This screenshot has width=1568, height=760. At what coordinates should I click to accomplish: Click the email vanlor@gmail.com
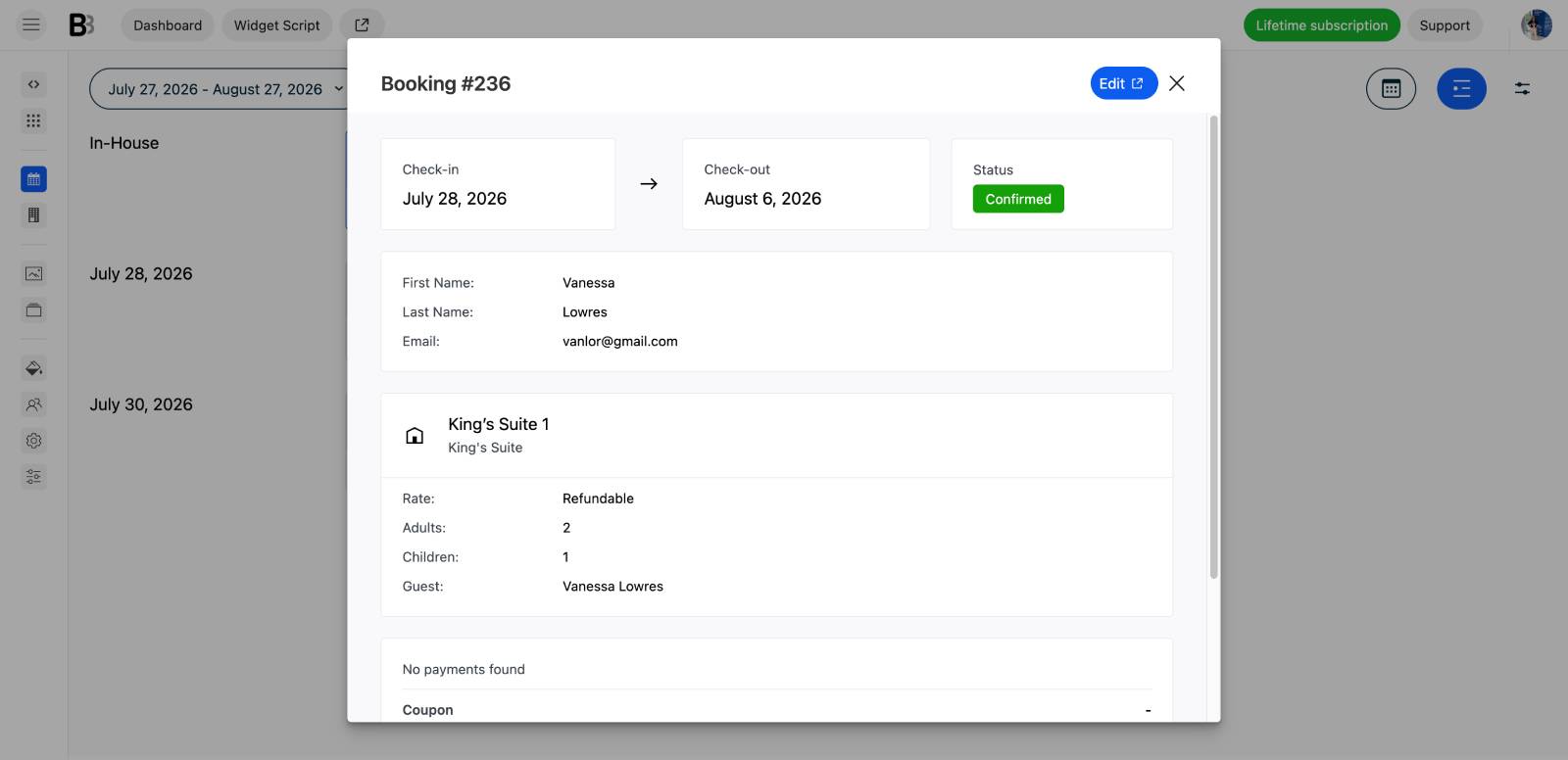tap(620, 342)
